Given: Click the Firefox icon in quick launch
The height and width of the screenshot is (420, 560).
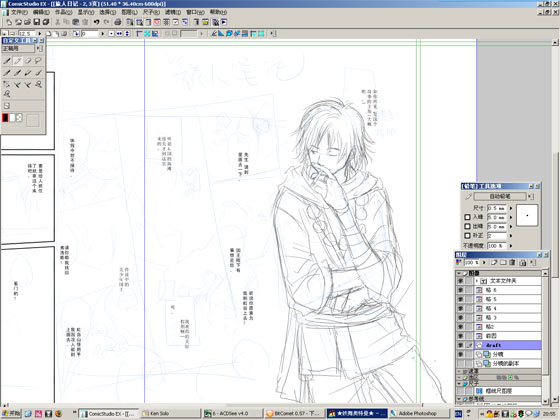Looking at the screenshot, I should 59,414.
